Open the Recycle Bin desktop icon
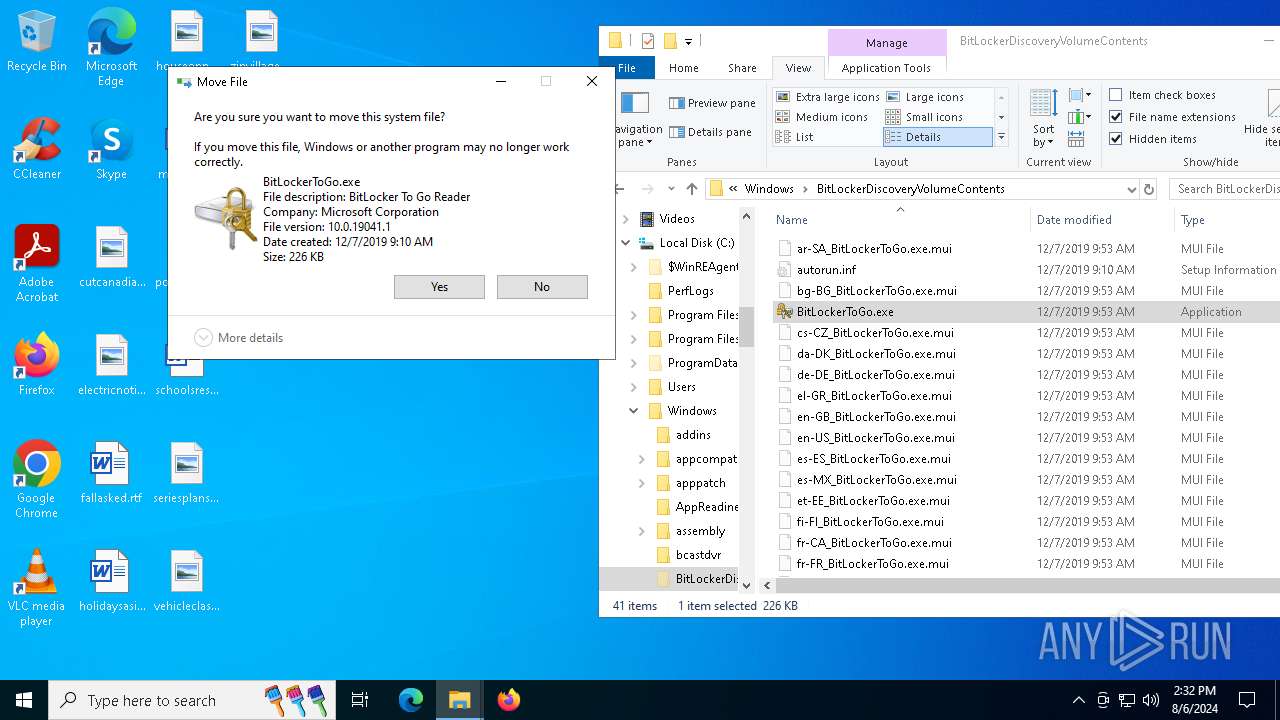This screenshot has width=1280, height=720. (x=36, y=42)
